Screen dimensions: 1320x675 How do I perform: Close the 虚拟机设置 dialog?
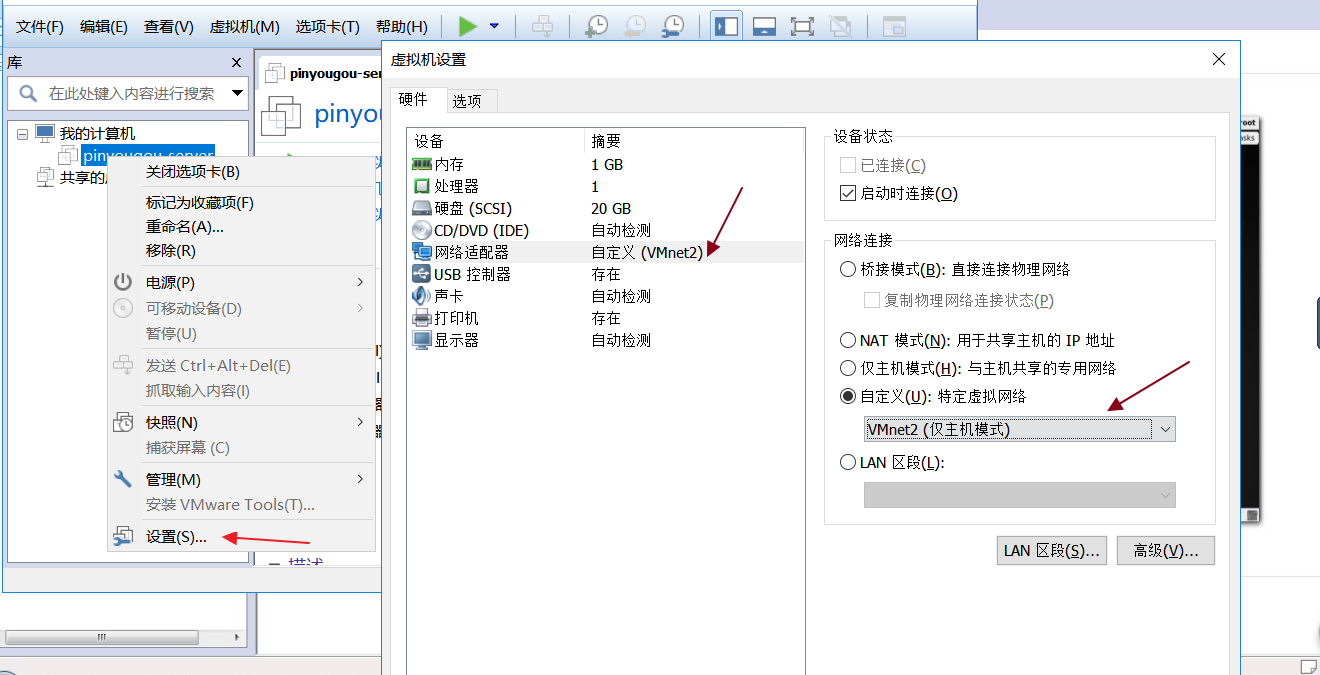(1219, 59)
